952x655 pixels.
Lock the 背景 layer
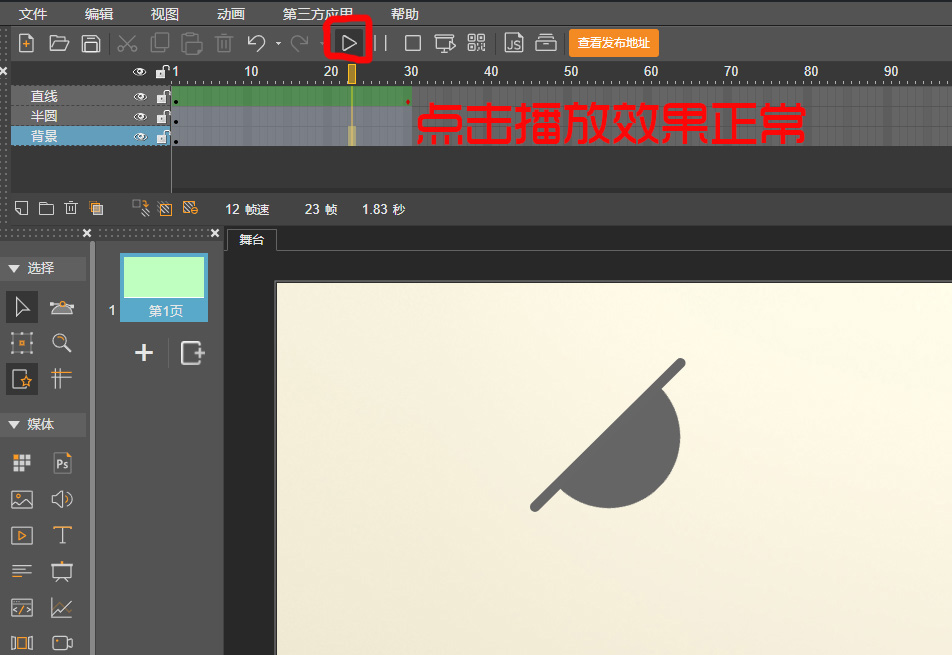click(163, 137)
